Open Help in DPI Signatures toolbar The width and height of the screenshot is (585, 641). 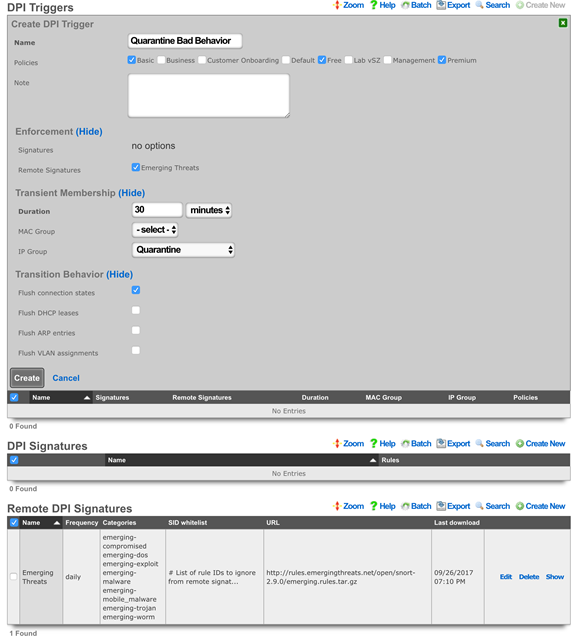pyautogui.click(x=382, y=444)
